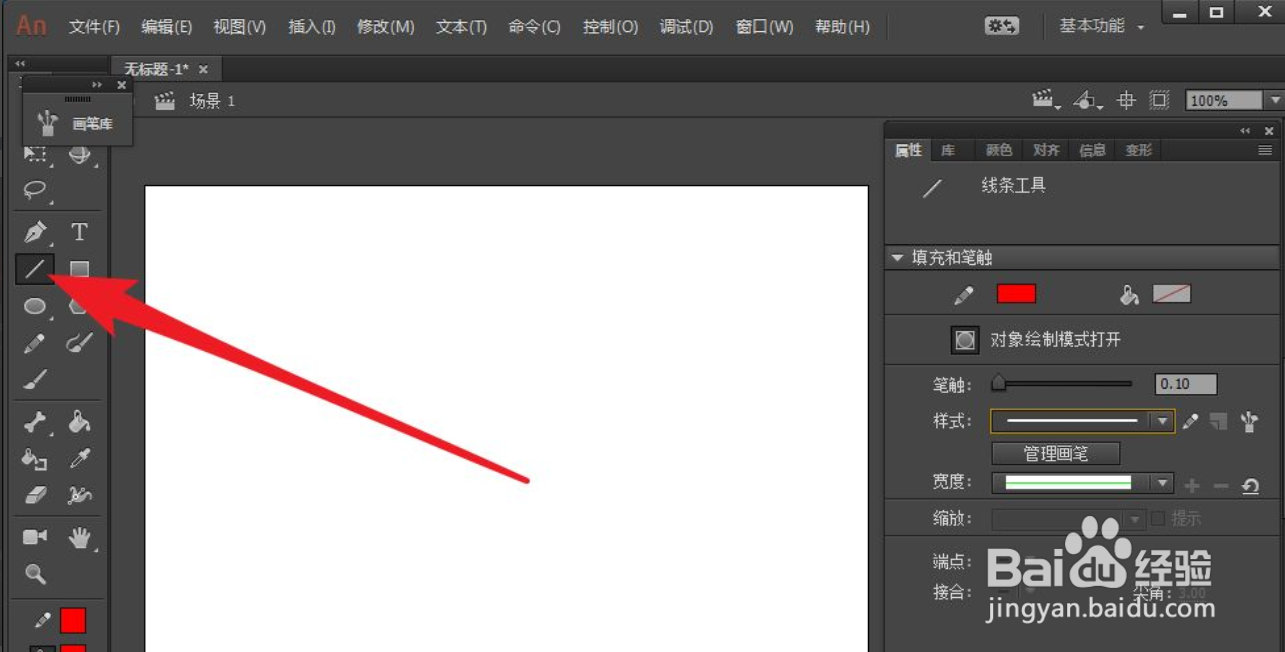1285x652 pixels.
Task: Reset width profile icon
Action: click(1250, 485)
